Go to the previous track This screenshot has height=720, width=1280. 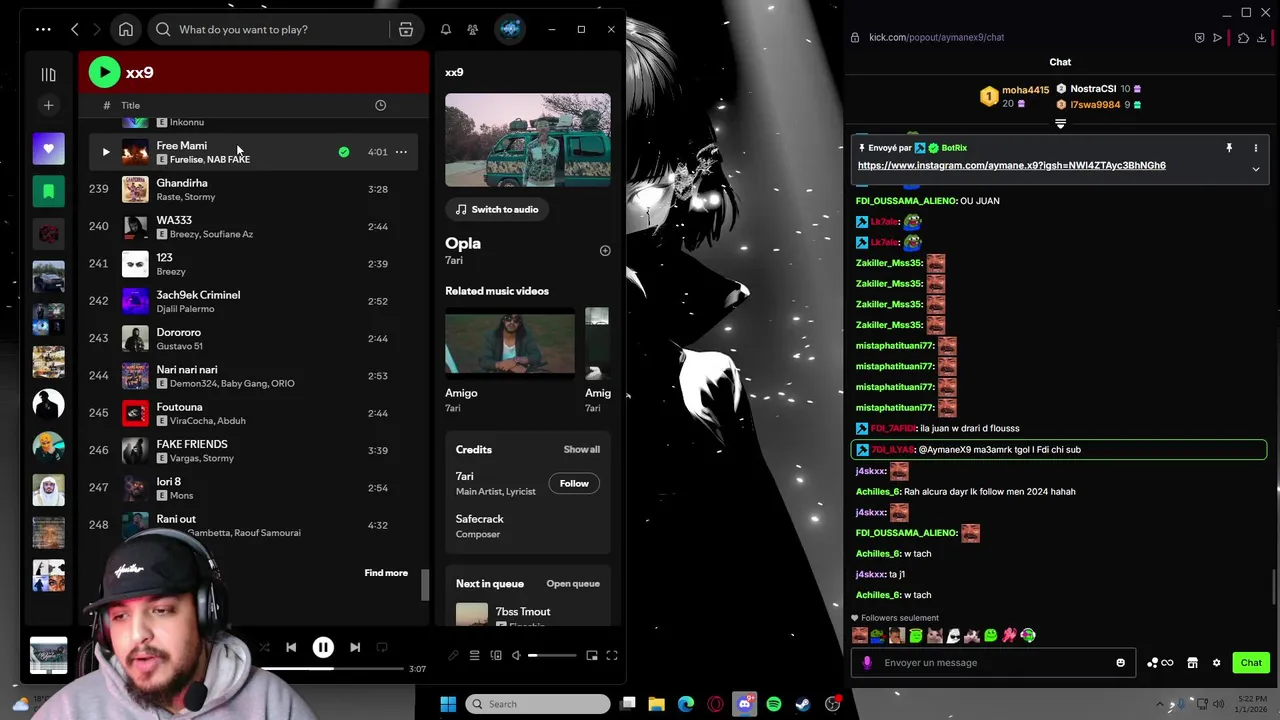tap(291, 647)
